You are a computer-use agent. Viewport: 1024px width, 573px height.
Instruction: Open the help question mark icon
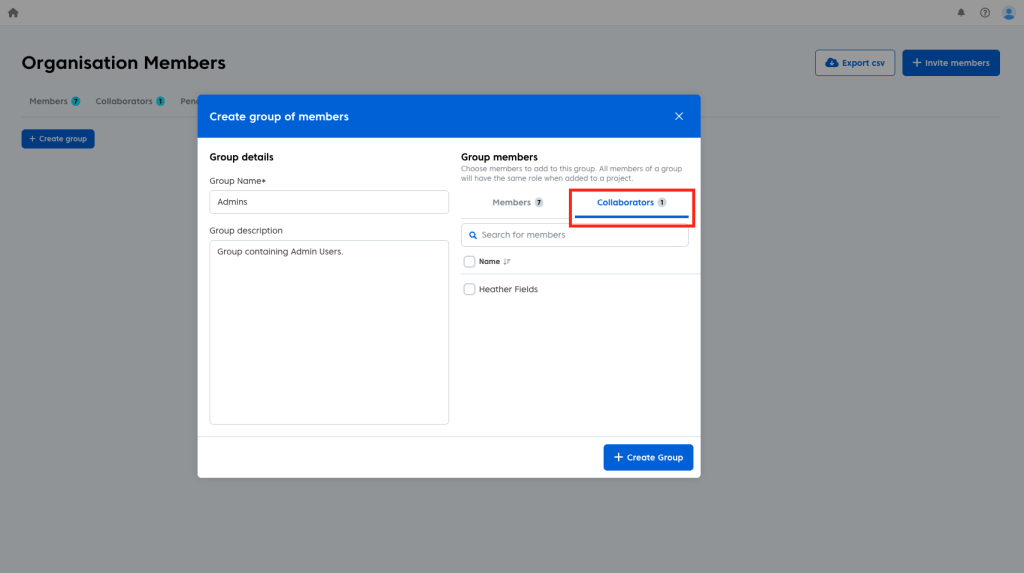pyautogui.click(x=985, y=13)
